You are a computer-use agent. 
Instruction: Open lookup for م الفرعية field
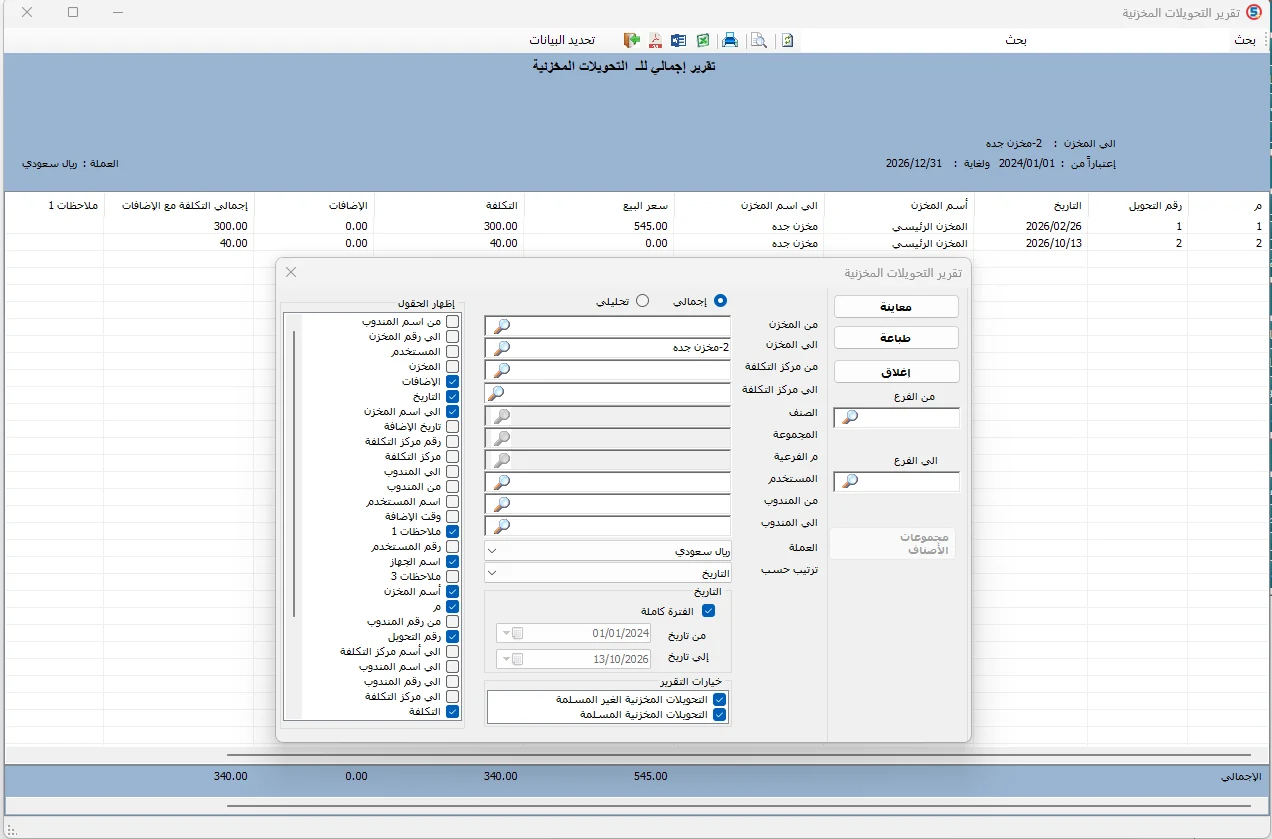pos(502,459)
